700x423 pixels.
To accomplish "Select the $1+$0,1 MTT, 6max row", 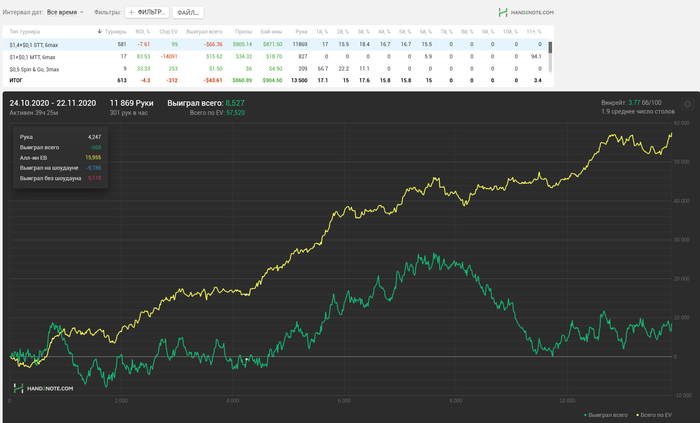I will pyautogui.click(x=275, y=57).
